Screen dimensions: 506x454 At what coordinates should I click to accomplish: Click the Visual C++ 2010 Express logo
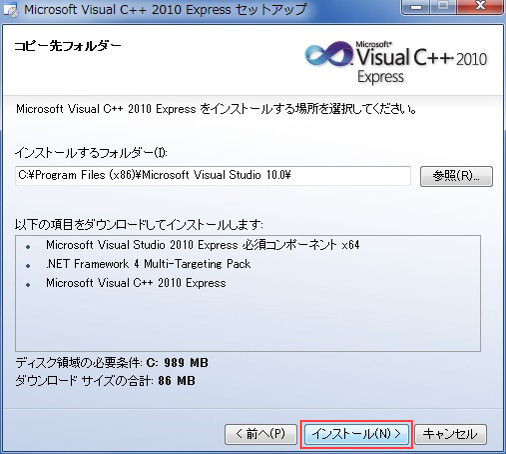click(x=396, y=62)
